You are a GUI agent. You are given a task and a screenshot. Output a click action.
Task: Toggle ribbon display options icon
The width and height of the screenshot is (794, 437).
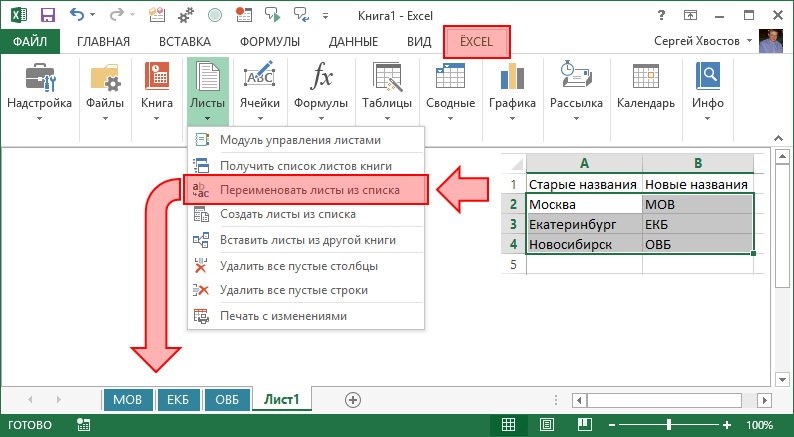tap(690, 15)
